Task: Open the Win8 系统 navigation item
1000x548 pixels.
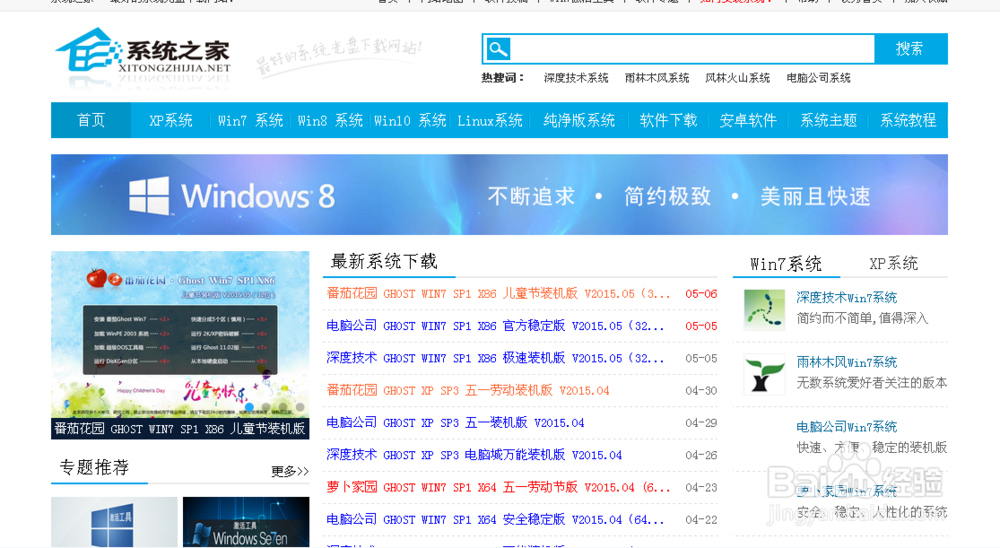Action: pos(330,121)
